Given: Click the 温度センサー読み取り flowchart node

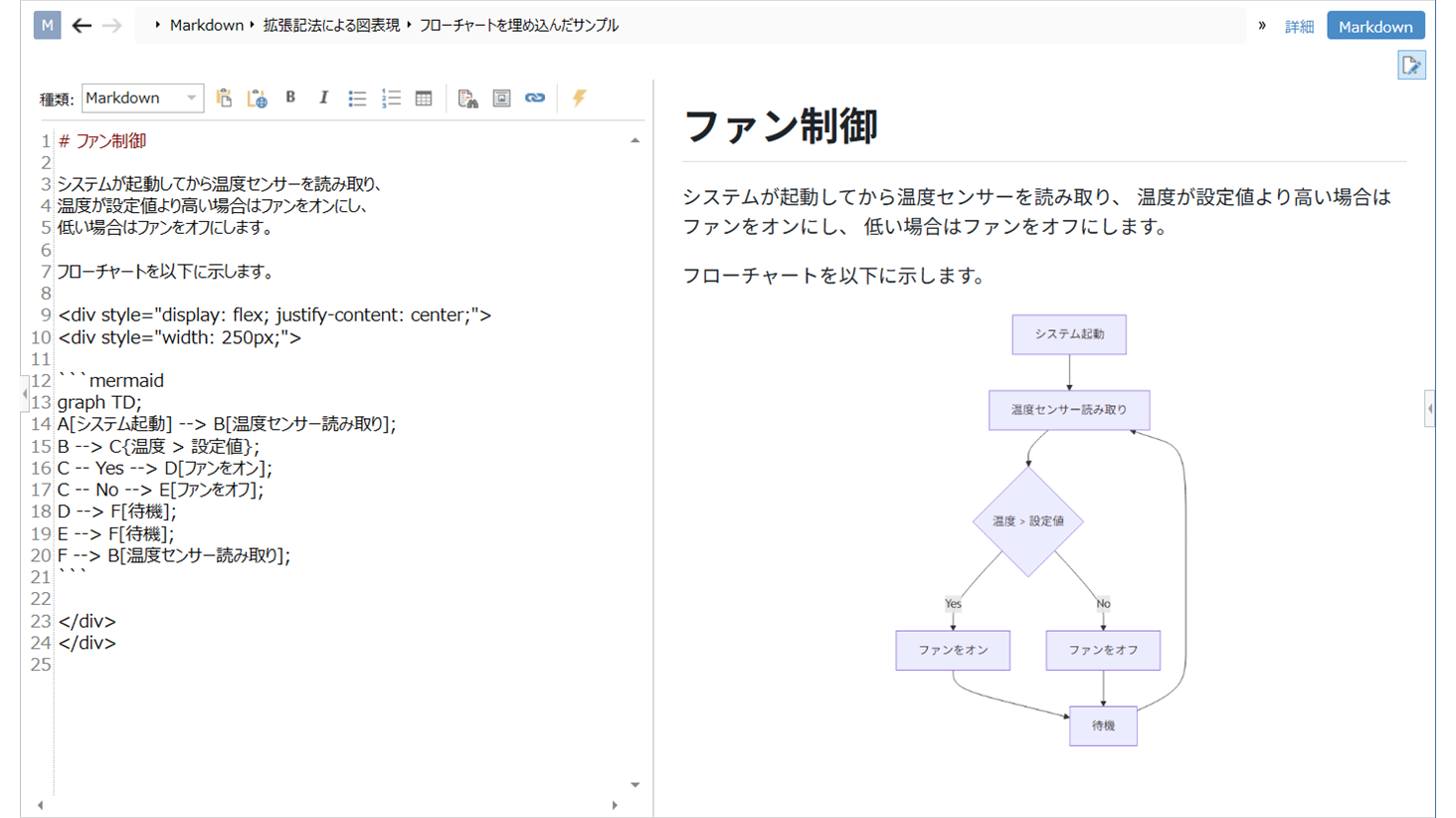Looking at the screenshot, I should pos(1069,410).
